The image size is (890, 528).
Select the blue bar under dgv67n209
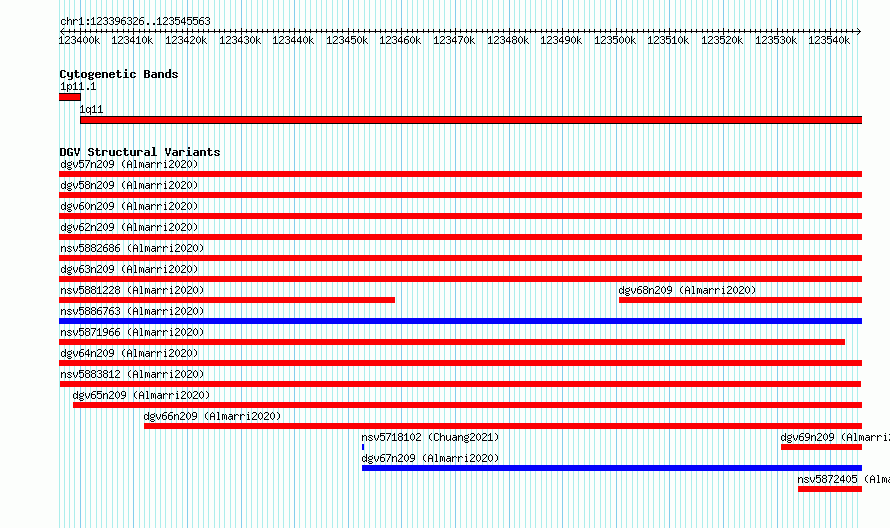pyautogui.click(x=612, y=468)
